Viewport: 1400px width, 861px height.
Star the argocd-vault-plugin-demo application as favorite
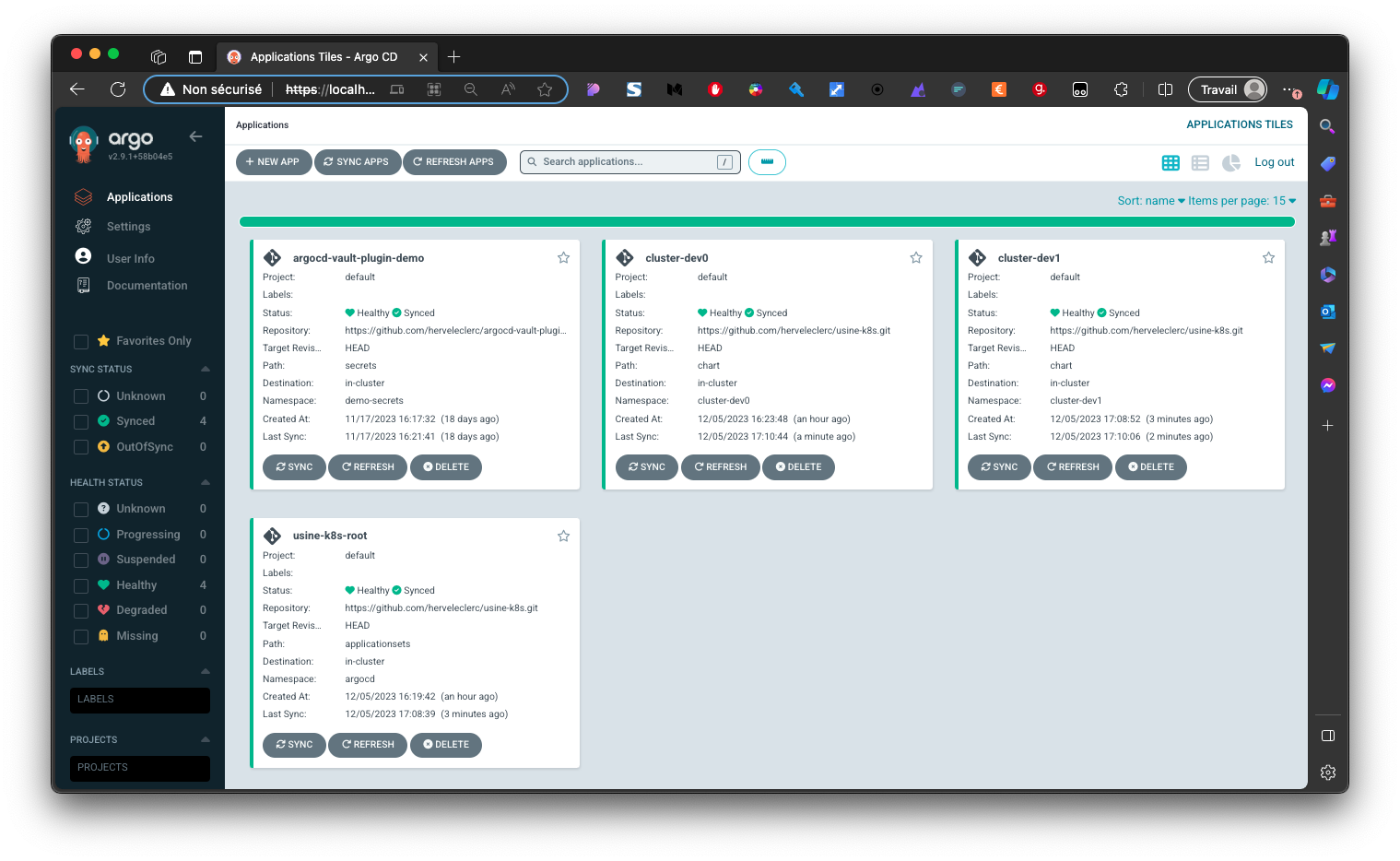click(x=563, y=258)
